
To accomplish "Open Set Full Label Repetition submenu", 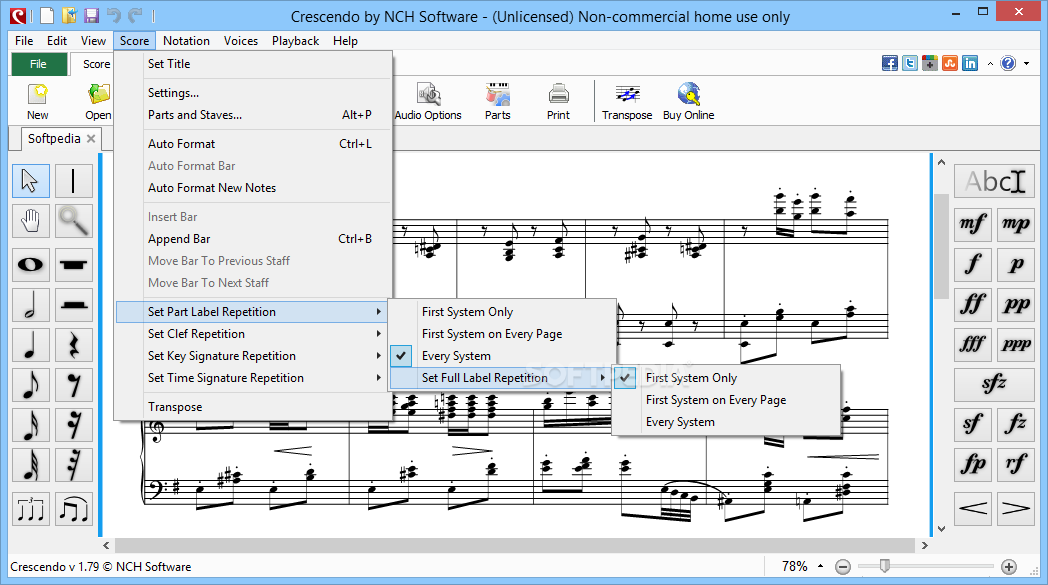I will coord(501,378).
